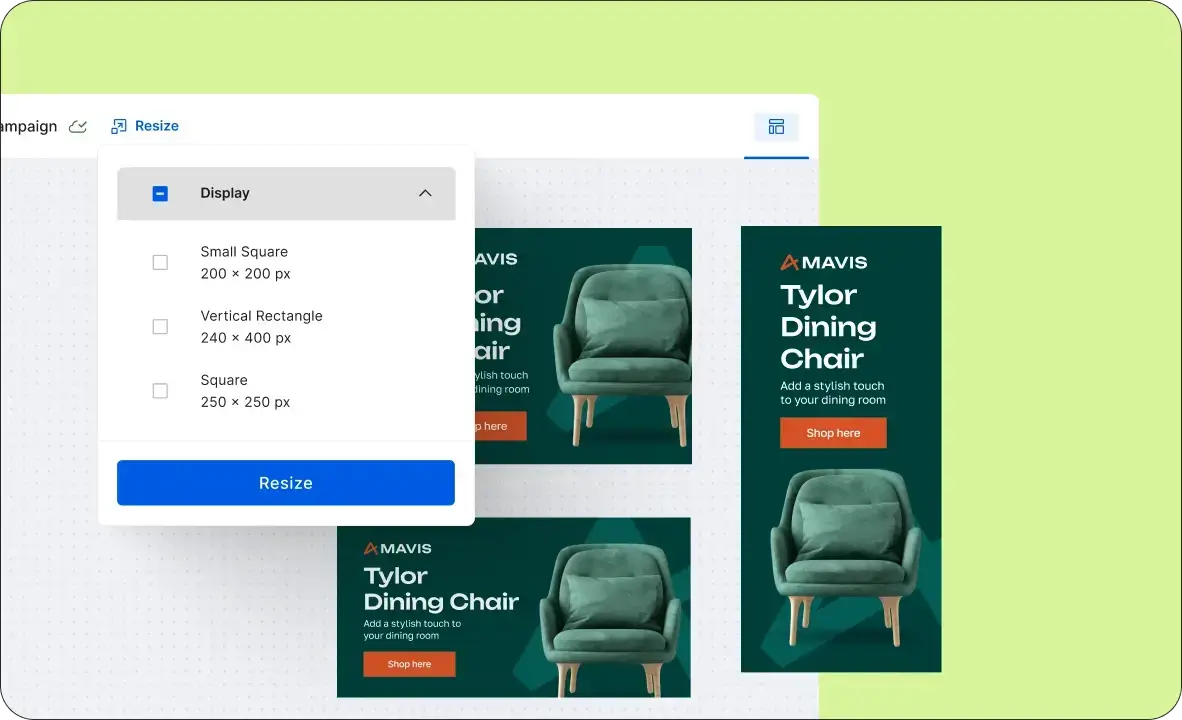Click the Tylor Dining Chair heading on the tall banner
Screen dimensions: 1182x720
[x=828, y=326]
